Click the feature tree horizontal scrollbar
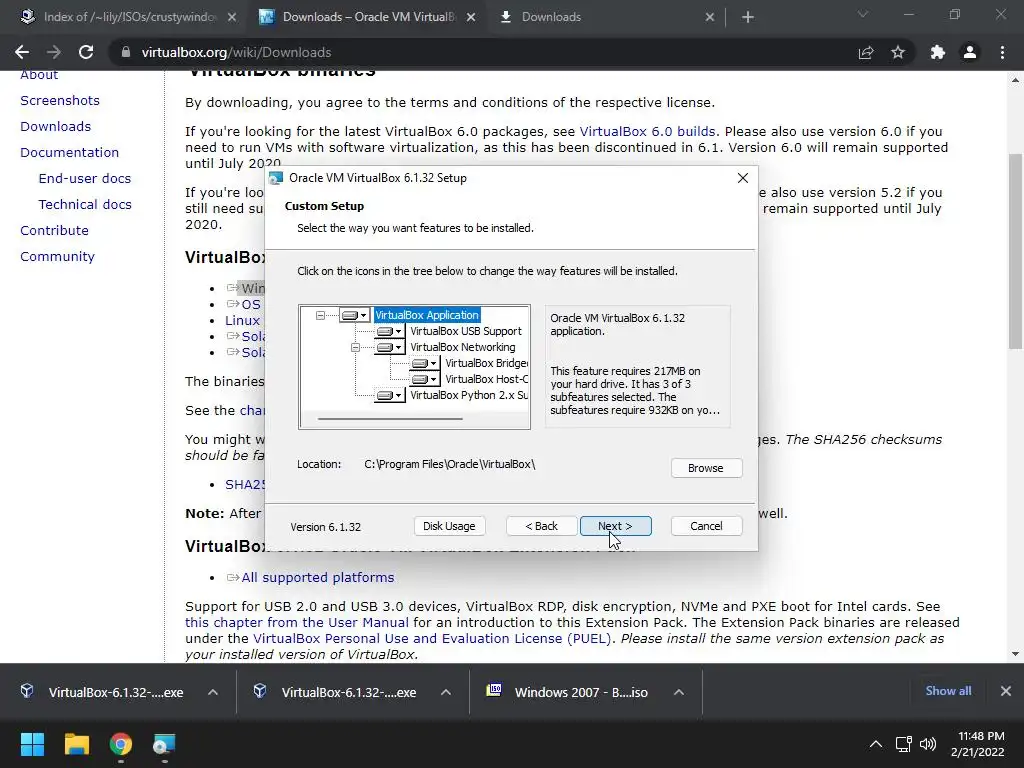 click(390, 419)
